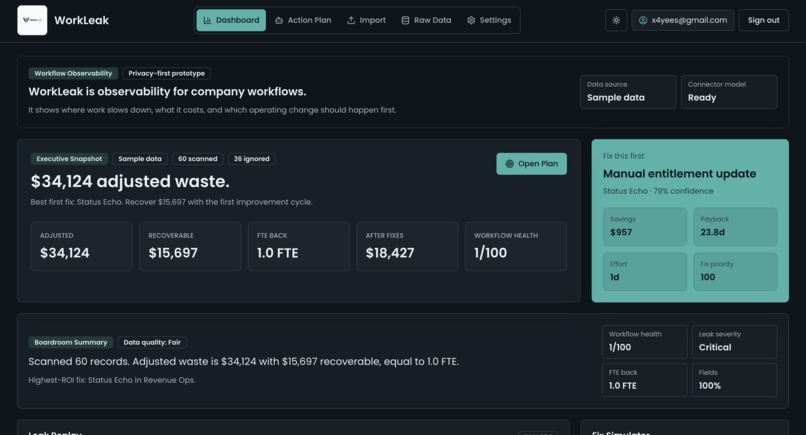Image resolution: width=806 pixels, height=435 pixels.
Task: Select the Boardroom Workflow health 1/100 tile
Action: point(645,341)
